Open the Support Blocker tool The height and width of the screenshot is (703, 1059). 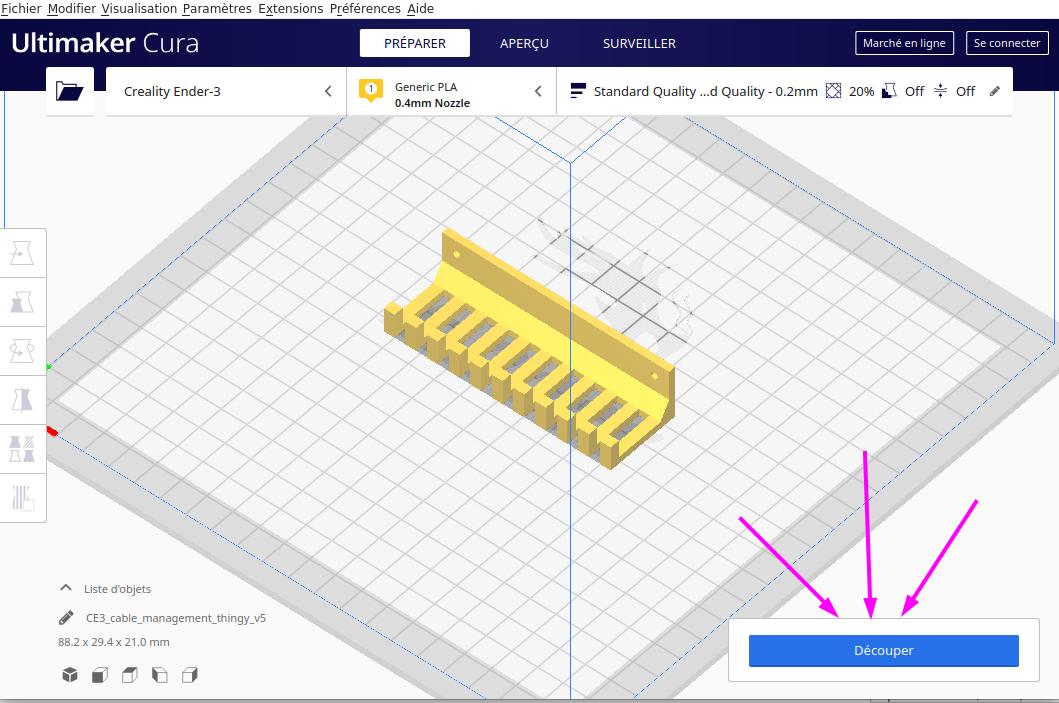[22, 498]
